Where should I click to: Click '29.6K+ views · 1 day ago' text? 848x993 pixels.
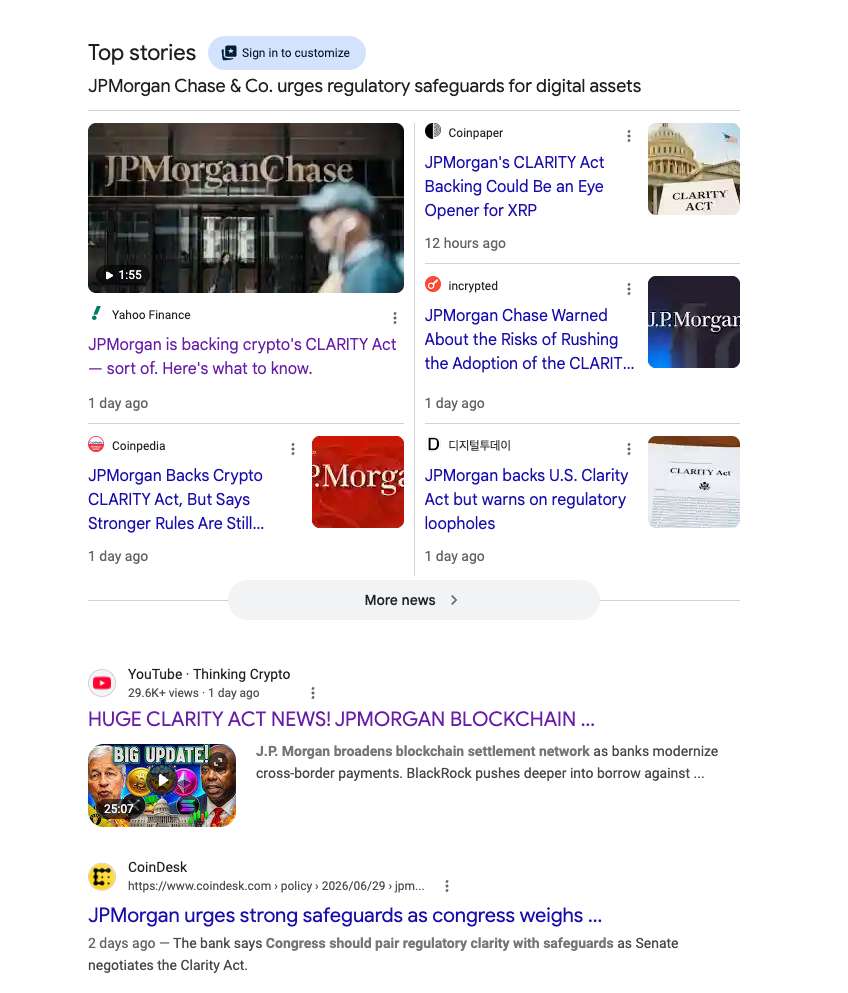tap(194, 693)
